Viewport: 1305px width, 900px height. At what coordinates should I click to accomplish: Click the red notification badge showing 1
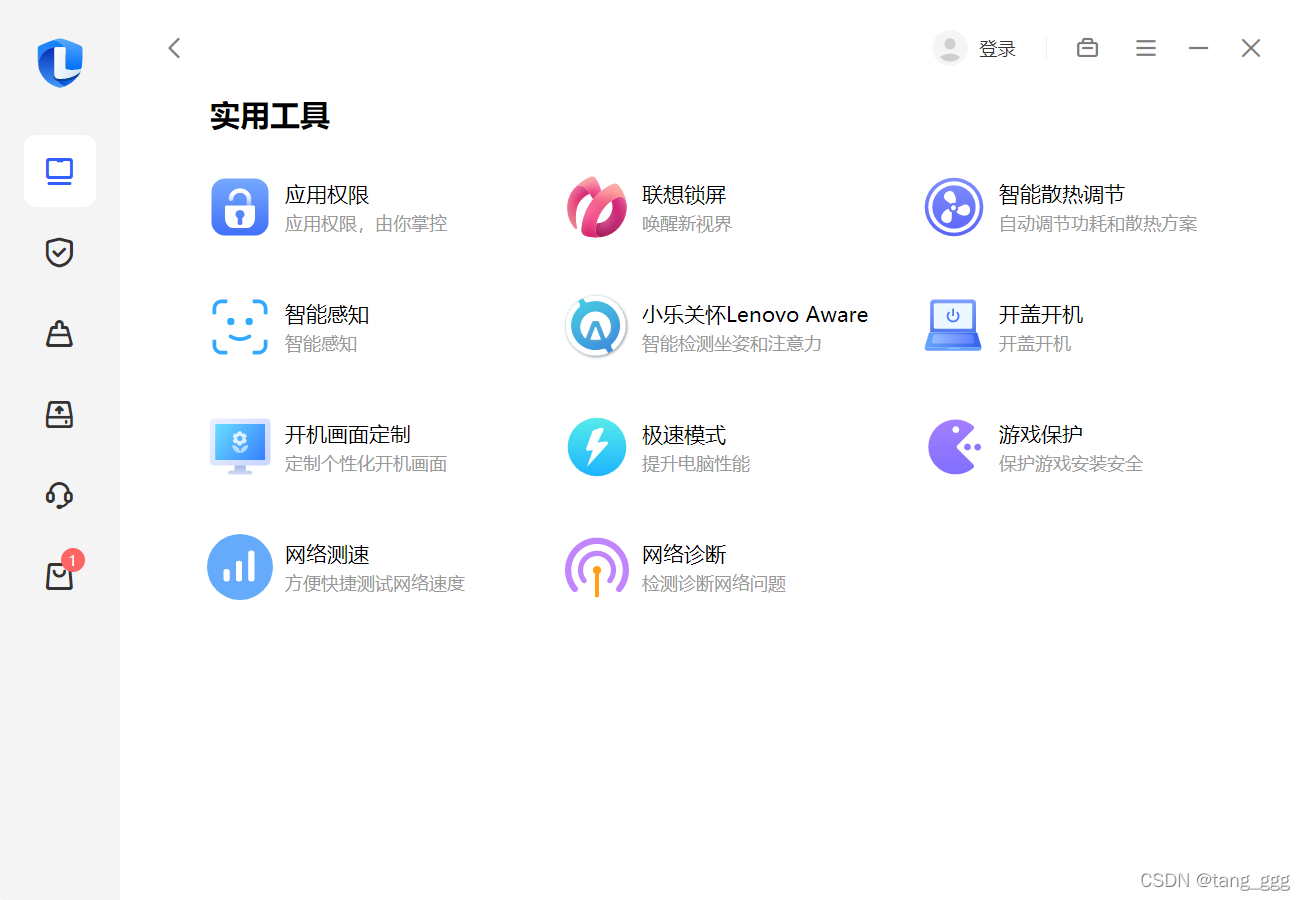pos(73,560)
